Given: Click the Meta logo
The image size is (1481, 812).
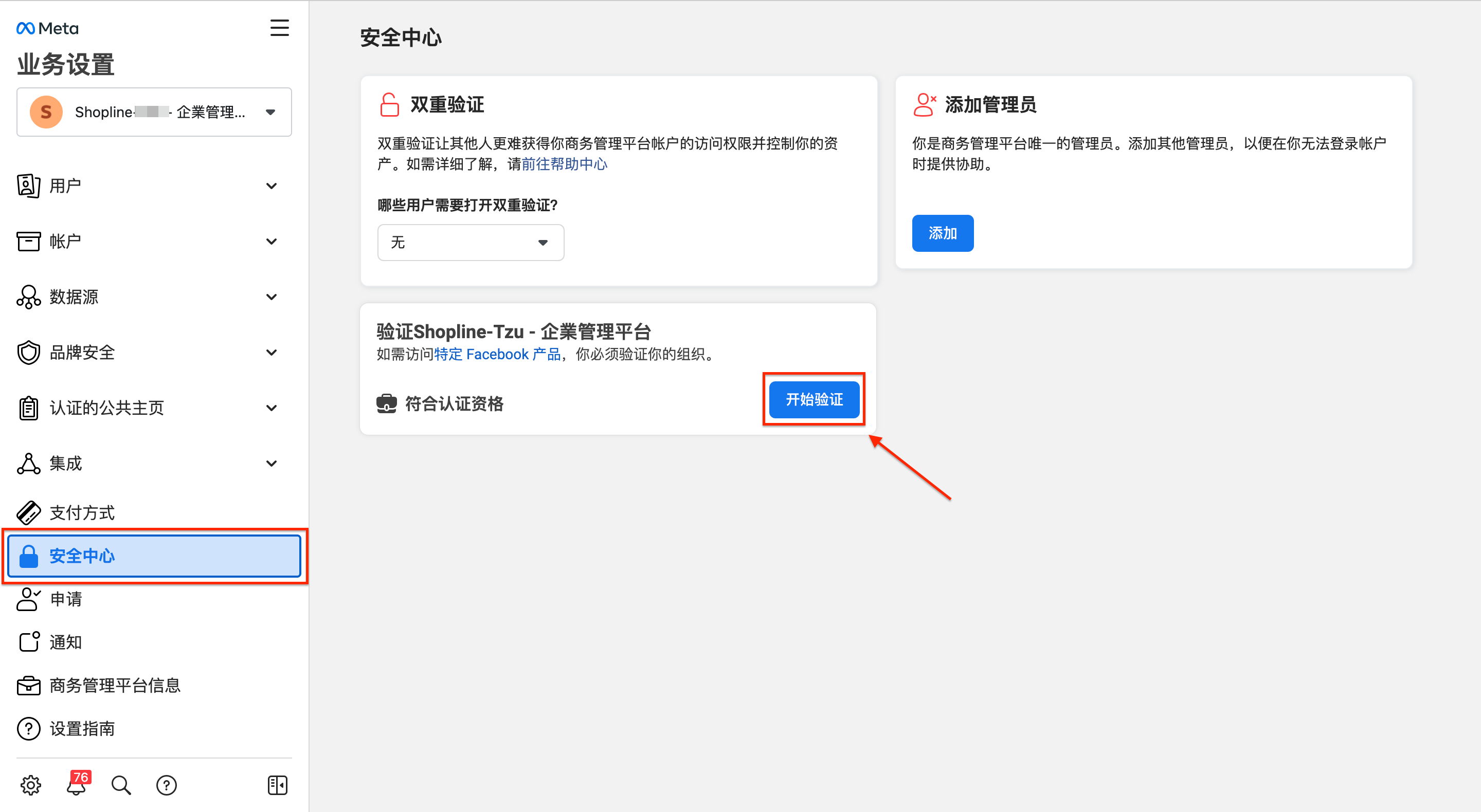Looking at the screenshot, I should pyautogui.click(x=47, y=28).
